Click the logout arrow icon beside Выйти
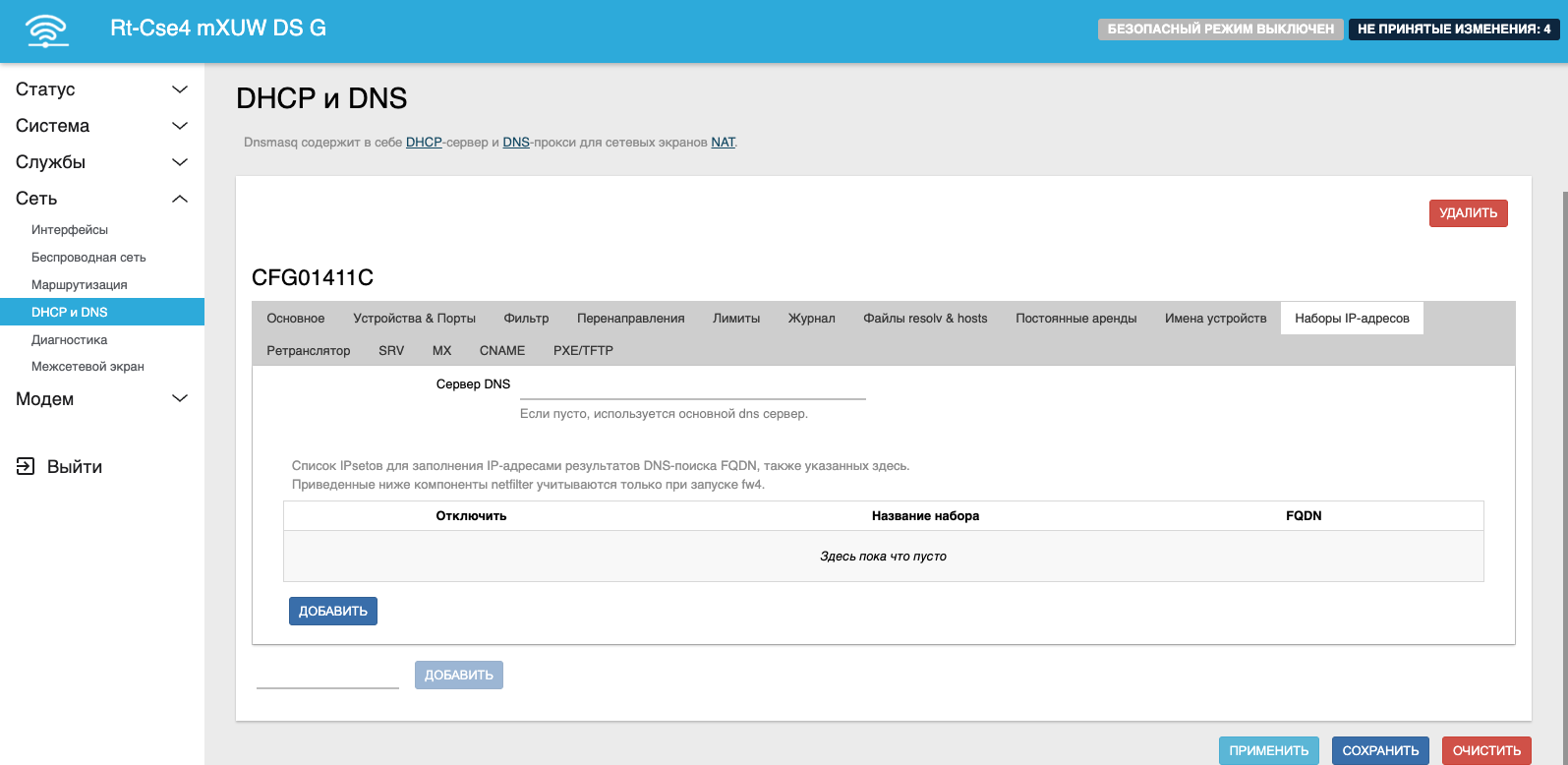This screenshot has height=765, width=1568. 26,466
